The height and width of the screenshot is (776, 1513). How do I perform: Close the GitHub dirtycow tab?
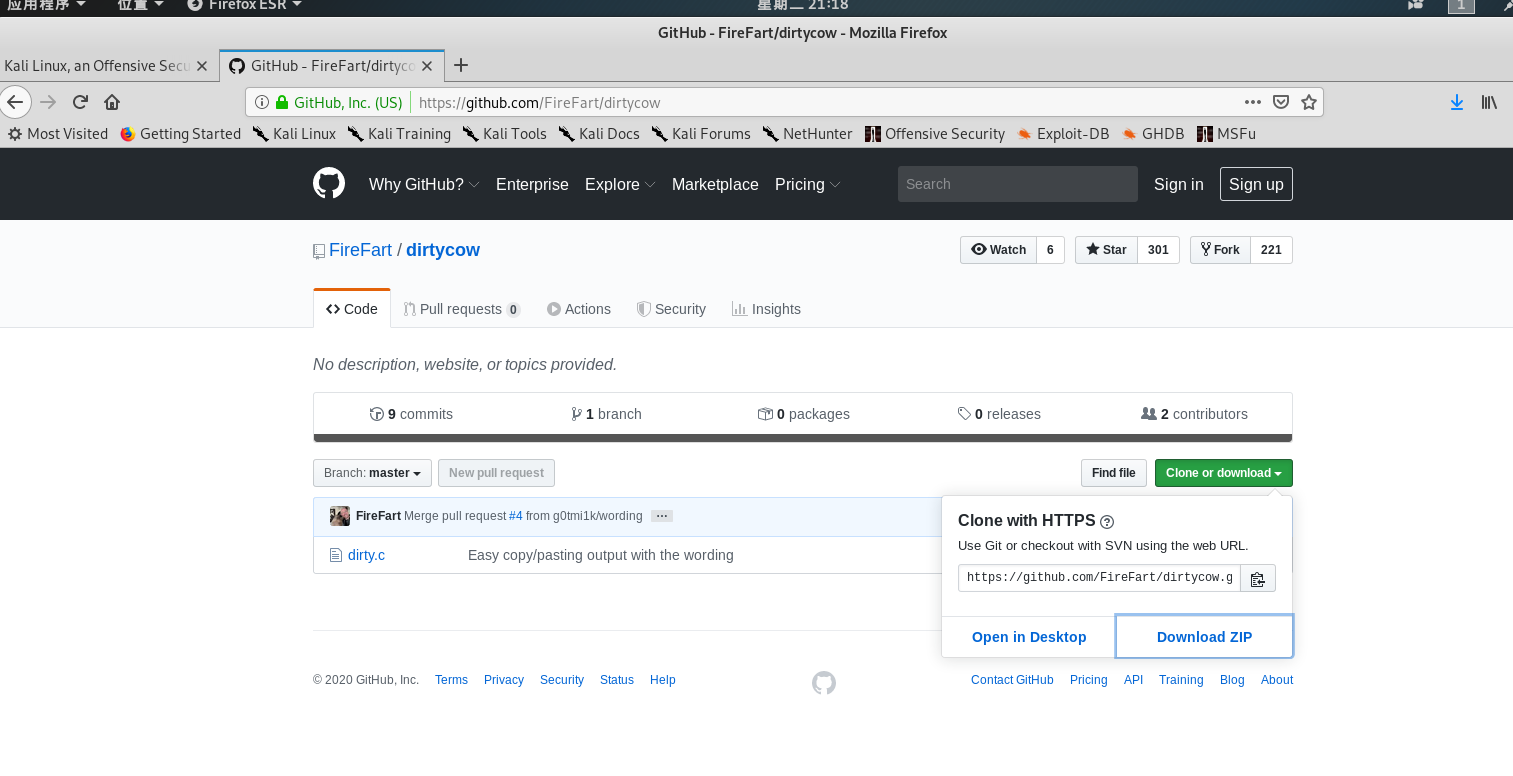[427, 66]
